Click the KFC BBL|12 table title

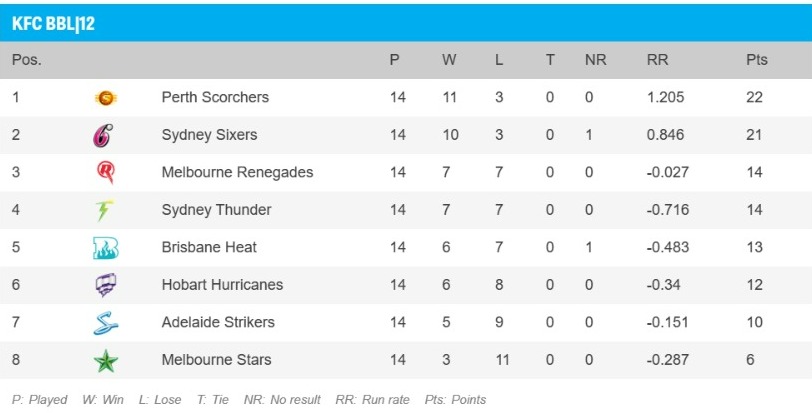click(x=53, y=23)
